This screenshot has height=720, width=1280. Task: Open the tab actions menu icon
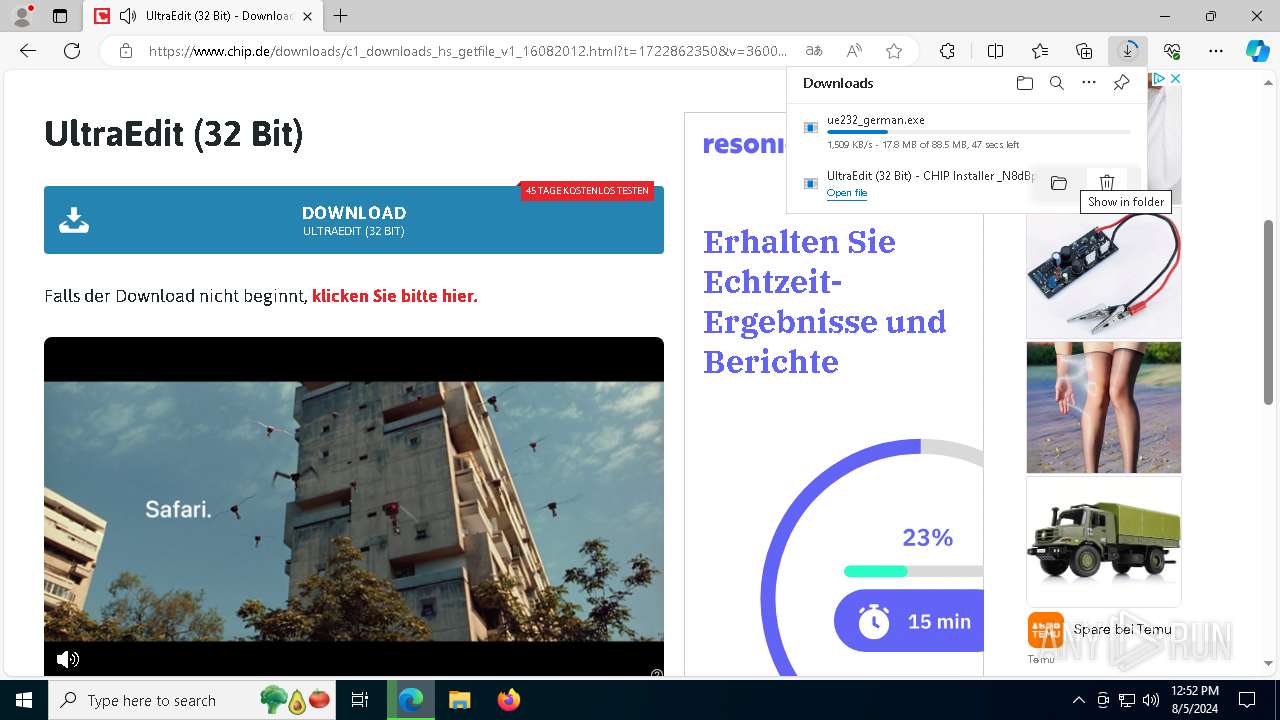[60, 16]
